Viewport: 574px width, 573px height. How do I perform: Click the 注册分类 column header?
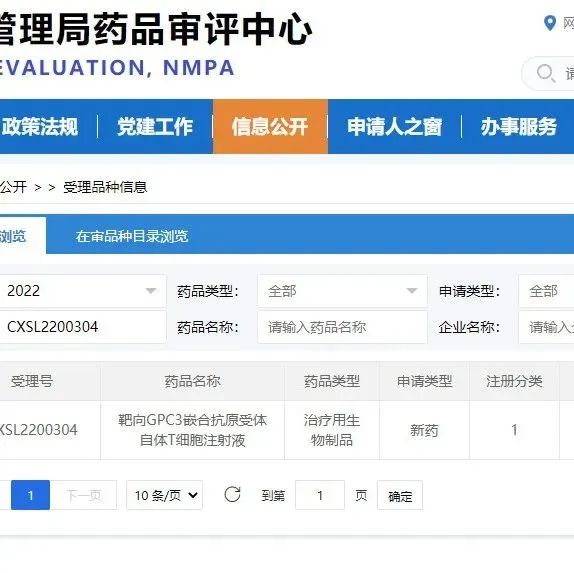tap(514, 381)
